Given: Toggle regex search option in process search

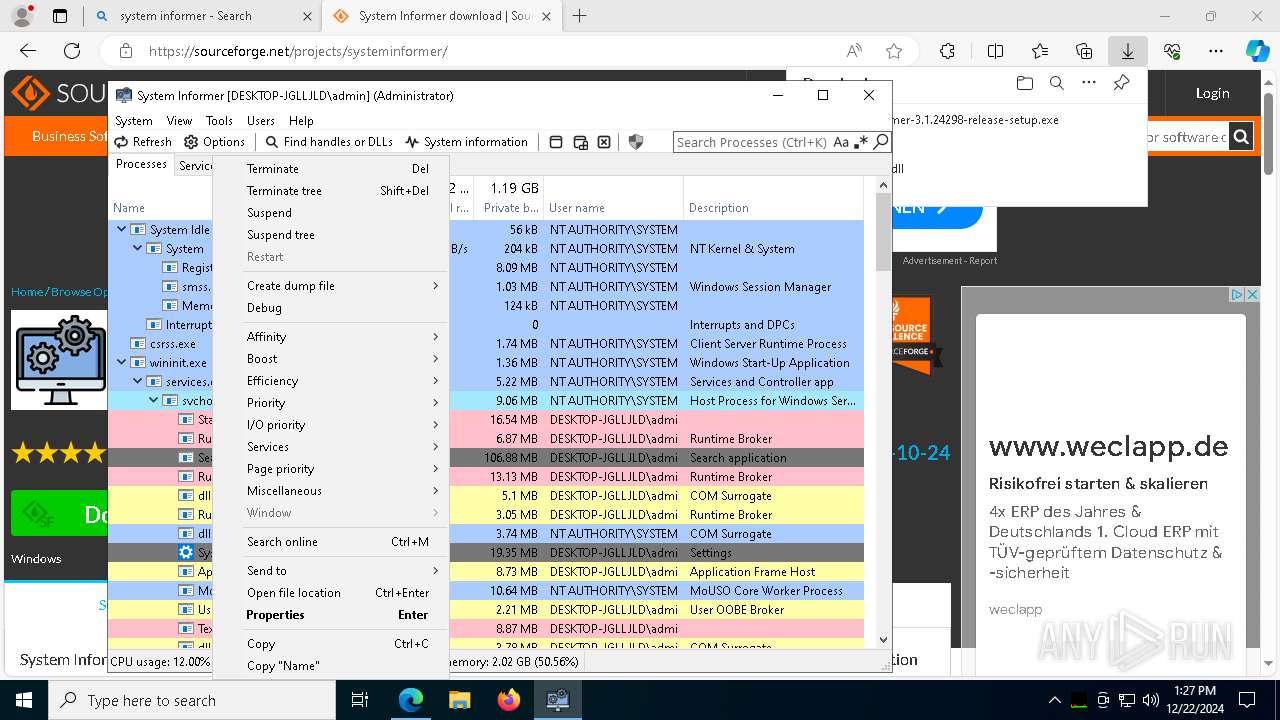Looking at the screenshot, I should (861, 142).
